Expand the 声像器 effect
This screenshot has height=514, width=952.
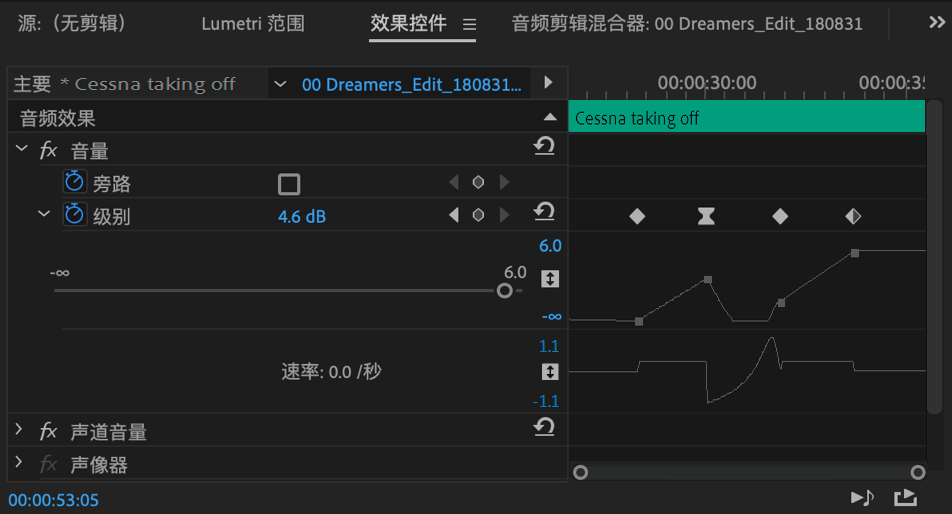[19, 462]
